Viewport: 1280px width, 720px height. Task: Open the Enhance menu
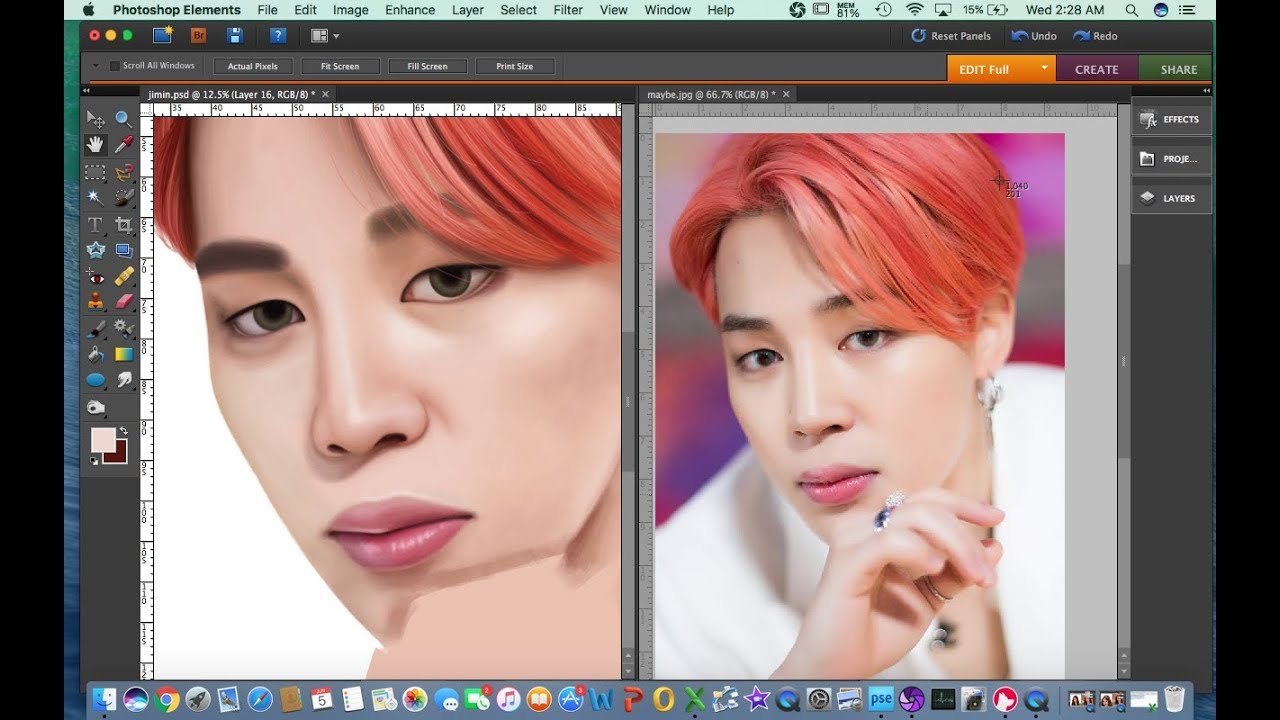click(x=410, y=10)
